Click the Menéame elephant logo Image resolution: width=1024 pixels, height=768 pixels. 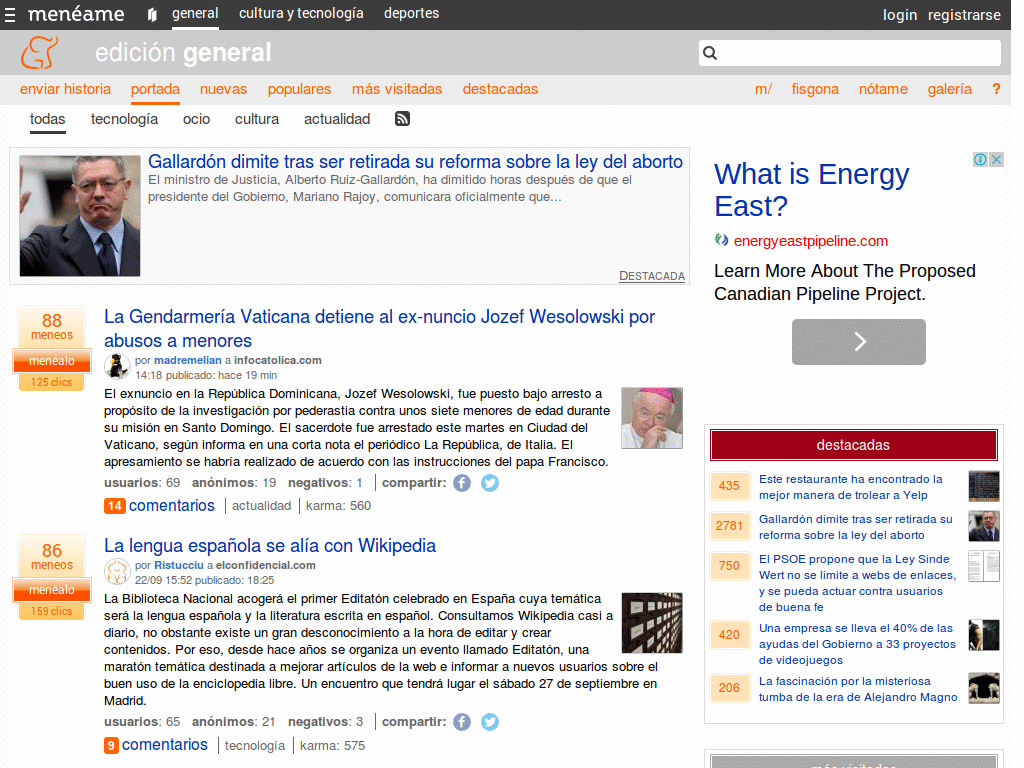coord(39,52)
